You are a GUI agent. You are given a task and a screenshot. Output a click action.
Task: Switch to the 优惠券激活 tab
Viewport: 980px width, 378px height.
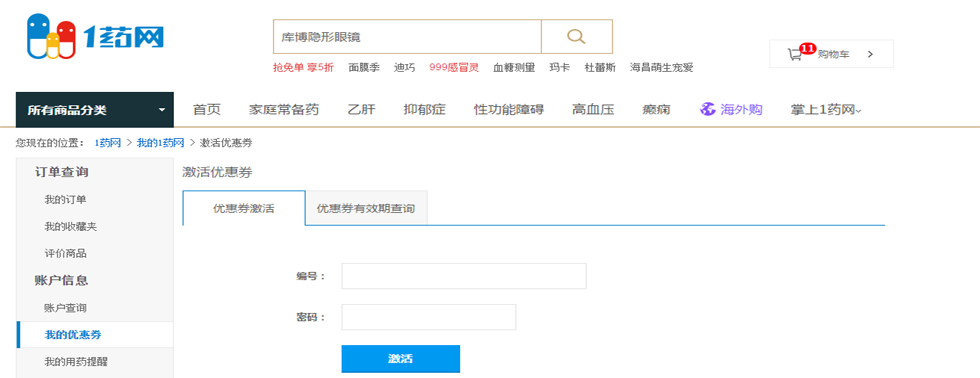(244, 208)
